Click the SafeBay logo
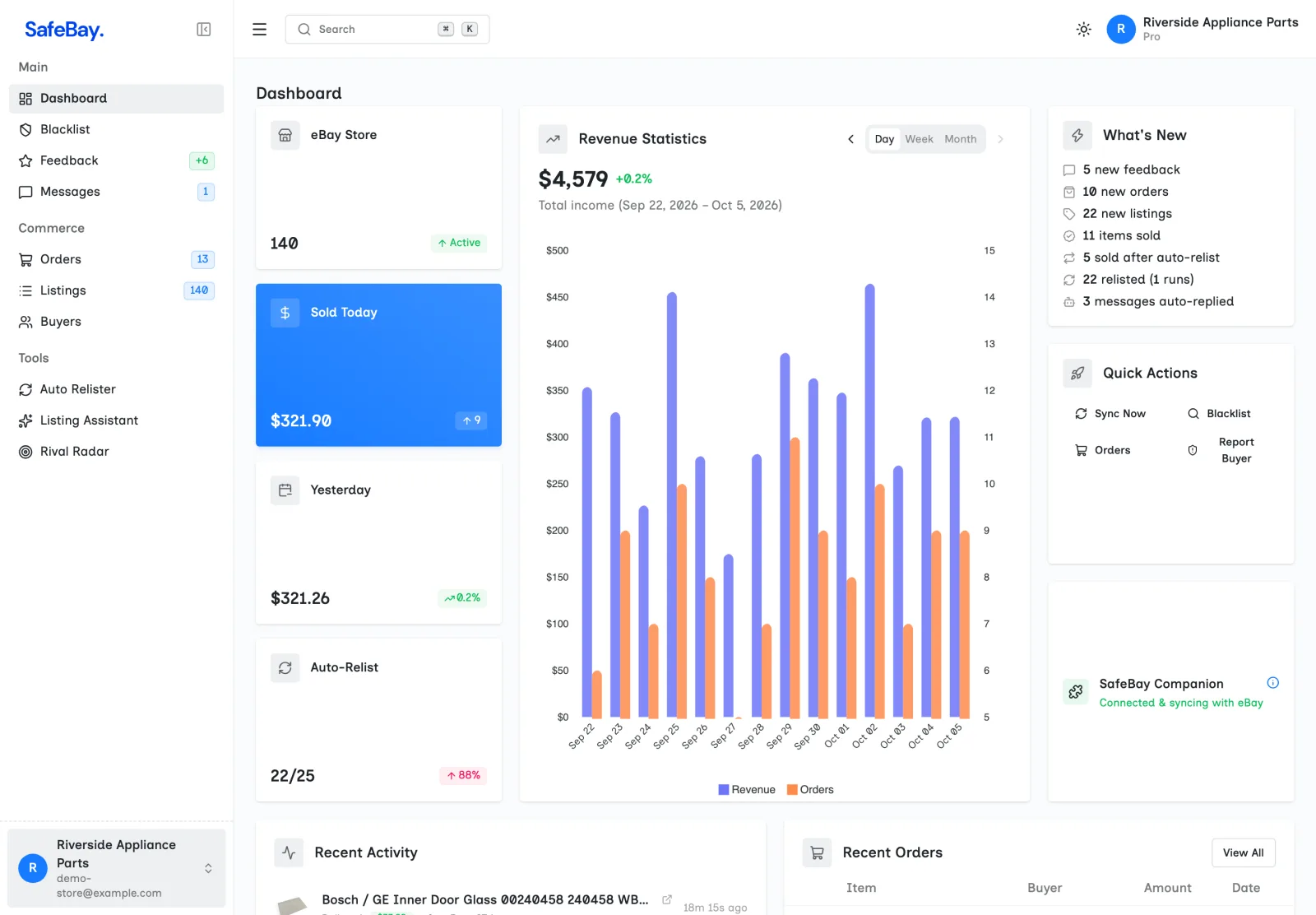The height and width of the screenshot is (915, 1316). [64, 30]
